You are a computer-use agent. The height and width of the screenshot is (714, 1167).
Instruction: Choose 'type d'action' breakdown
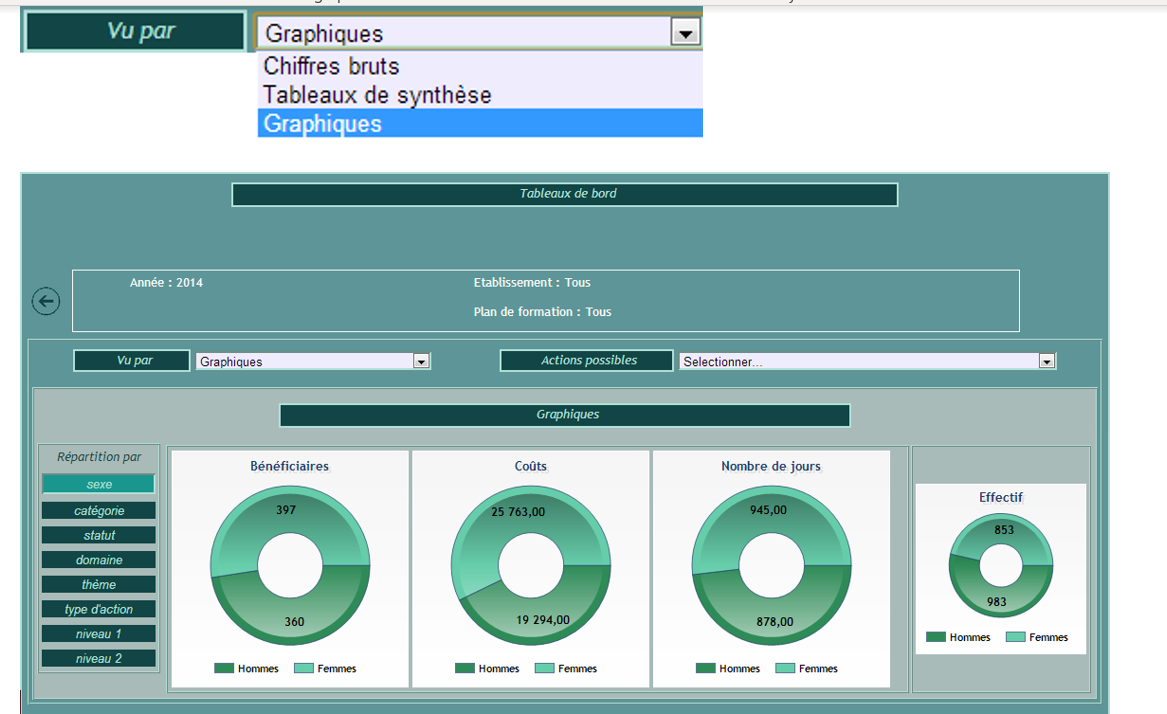(99, 609)
